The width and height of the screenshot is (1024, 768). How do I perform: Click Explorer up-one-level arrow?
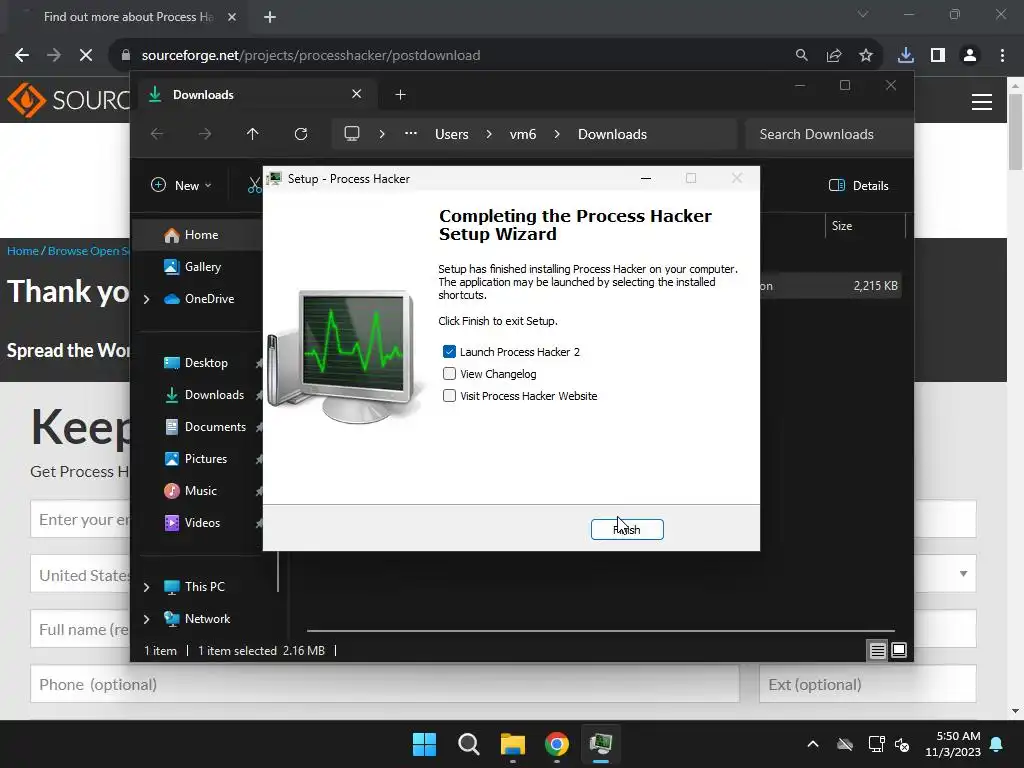253,134
